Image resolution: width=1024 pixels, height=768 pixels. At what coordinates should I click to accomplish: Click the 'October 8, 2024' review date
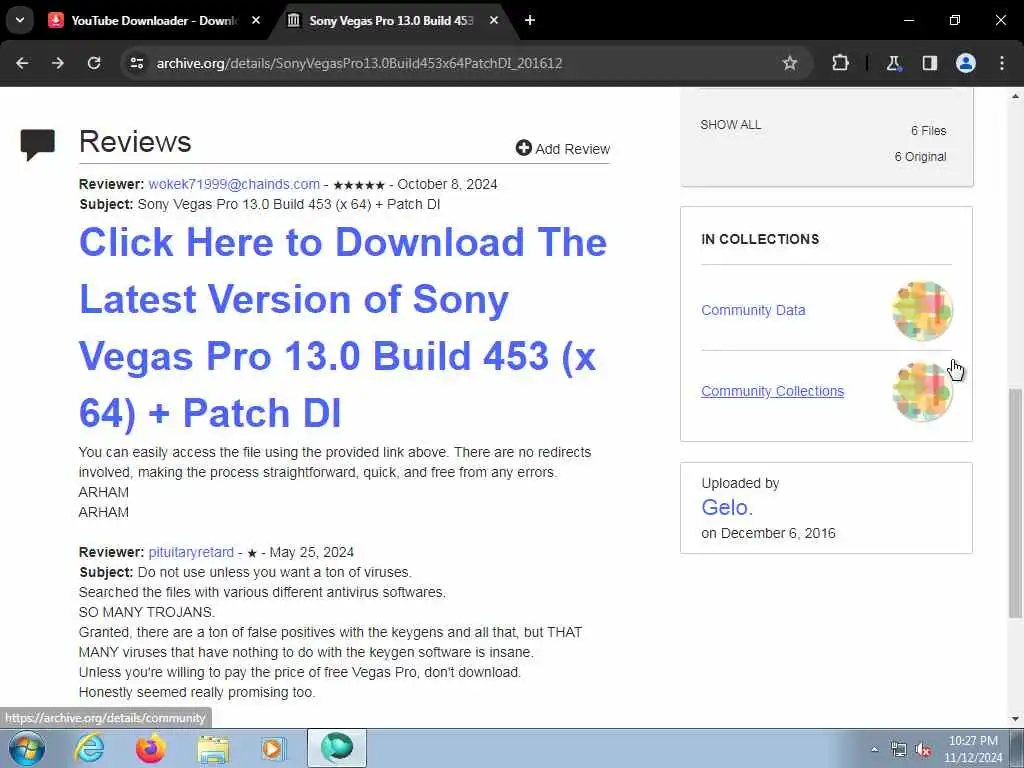[x=447, y=185]
